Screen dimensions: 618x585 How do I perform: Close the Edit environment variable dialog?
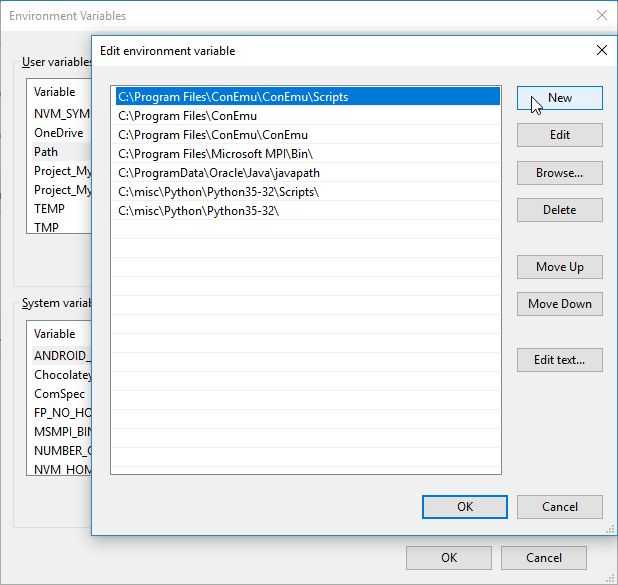point(601,50)
